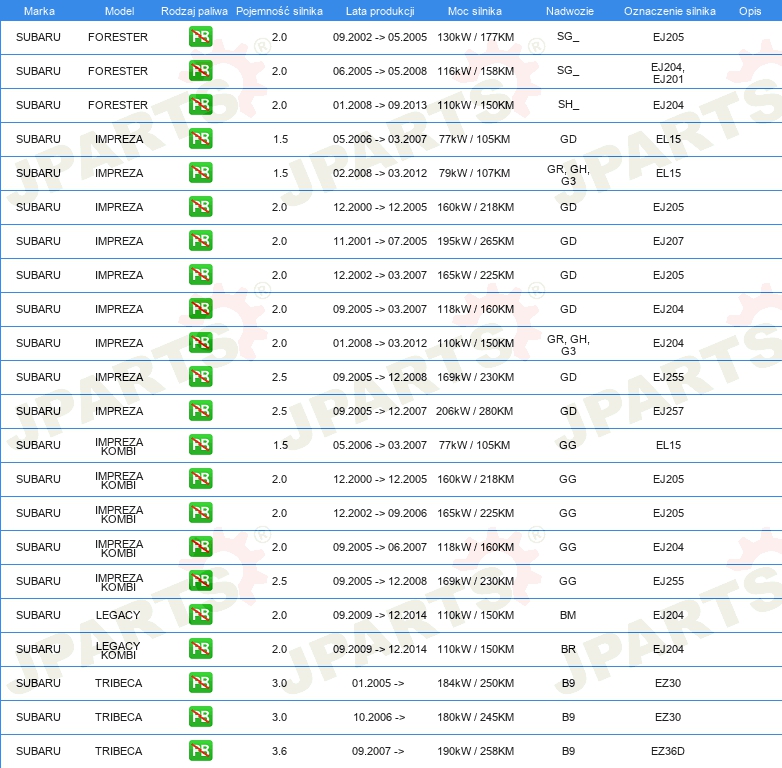This screenshot has height=768, width=782.
Task: Click the power value 130kW / 177KM
Action: tap(476, 37)
